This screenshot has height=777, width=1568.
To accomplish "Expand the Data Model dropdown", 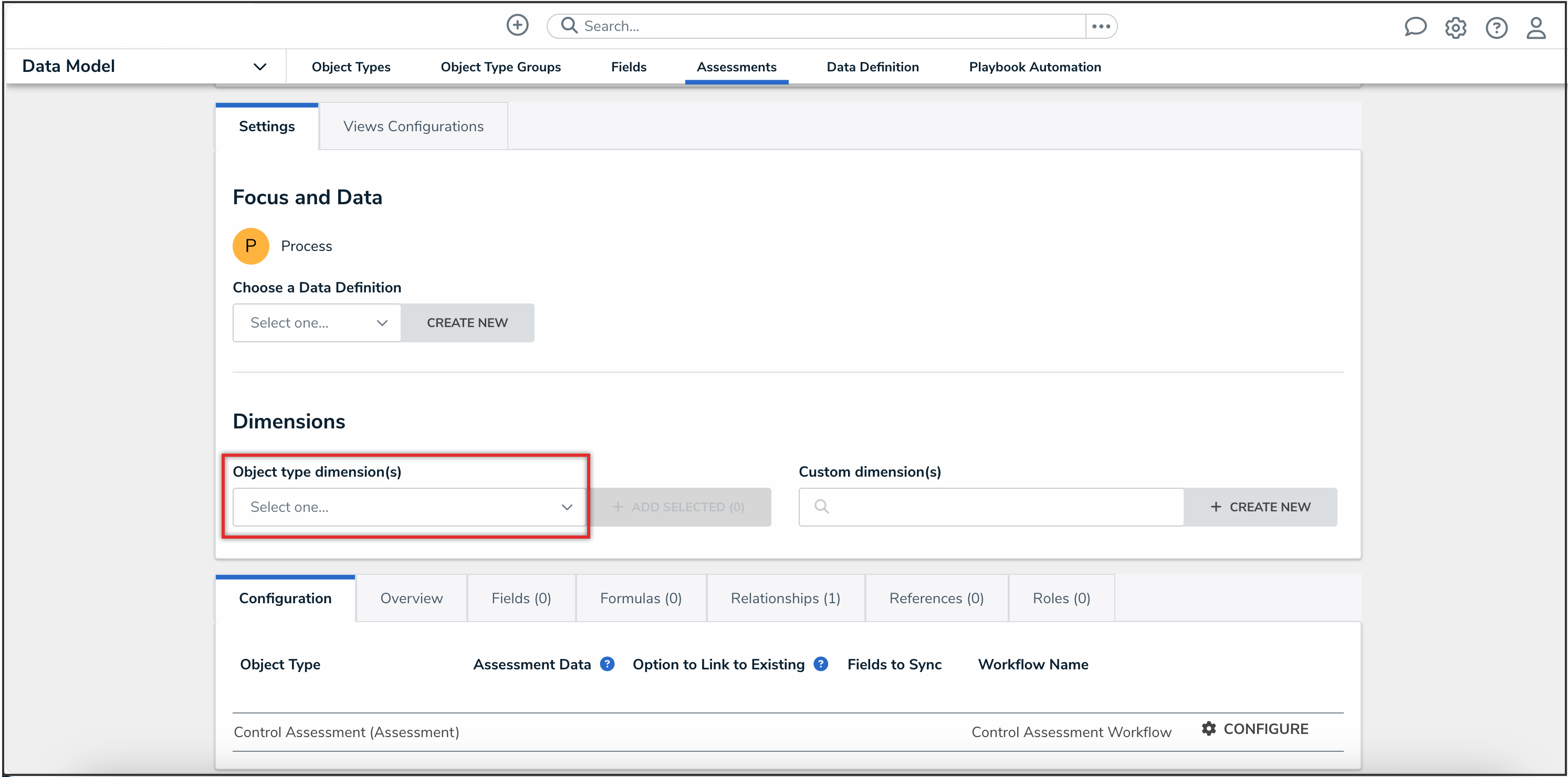I will click(259, 67).
